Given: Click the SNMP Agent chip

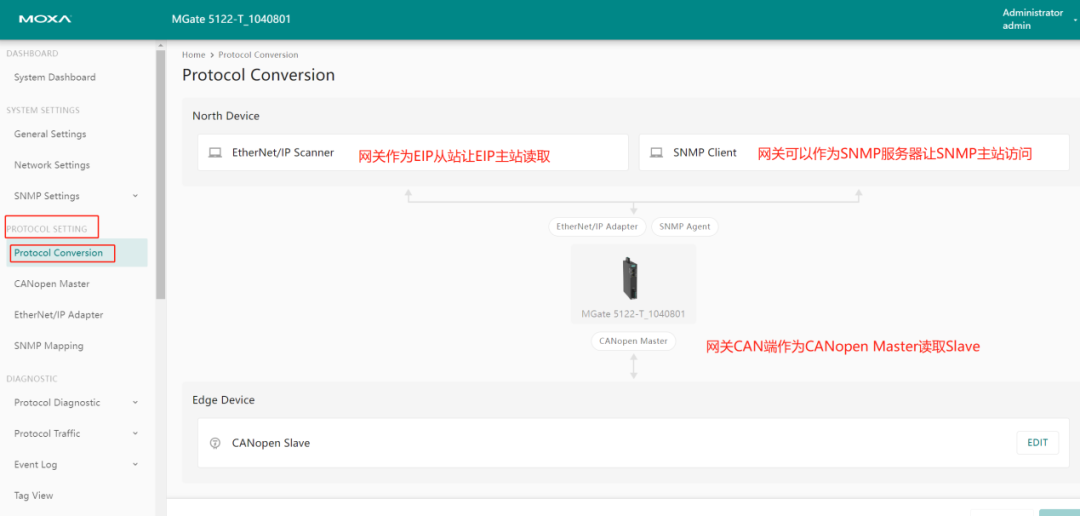Looking at the screenshot, I should (685, 227).
